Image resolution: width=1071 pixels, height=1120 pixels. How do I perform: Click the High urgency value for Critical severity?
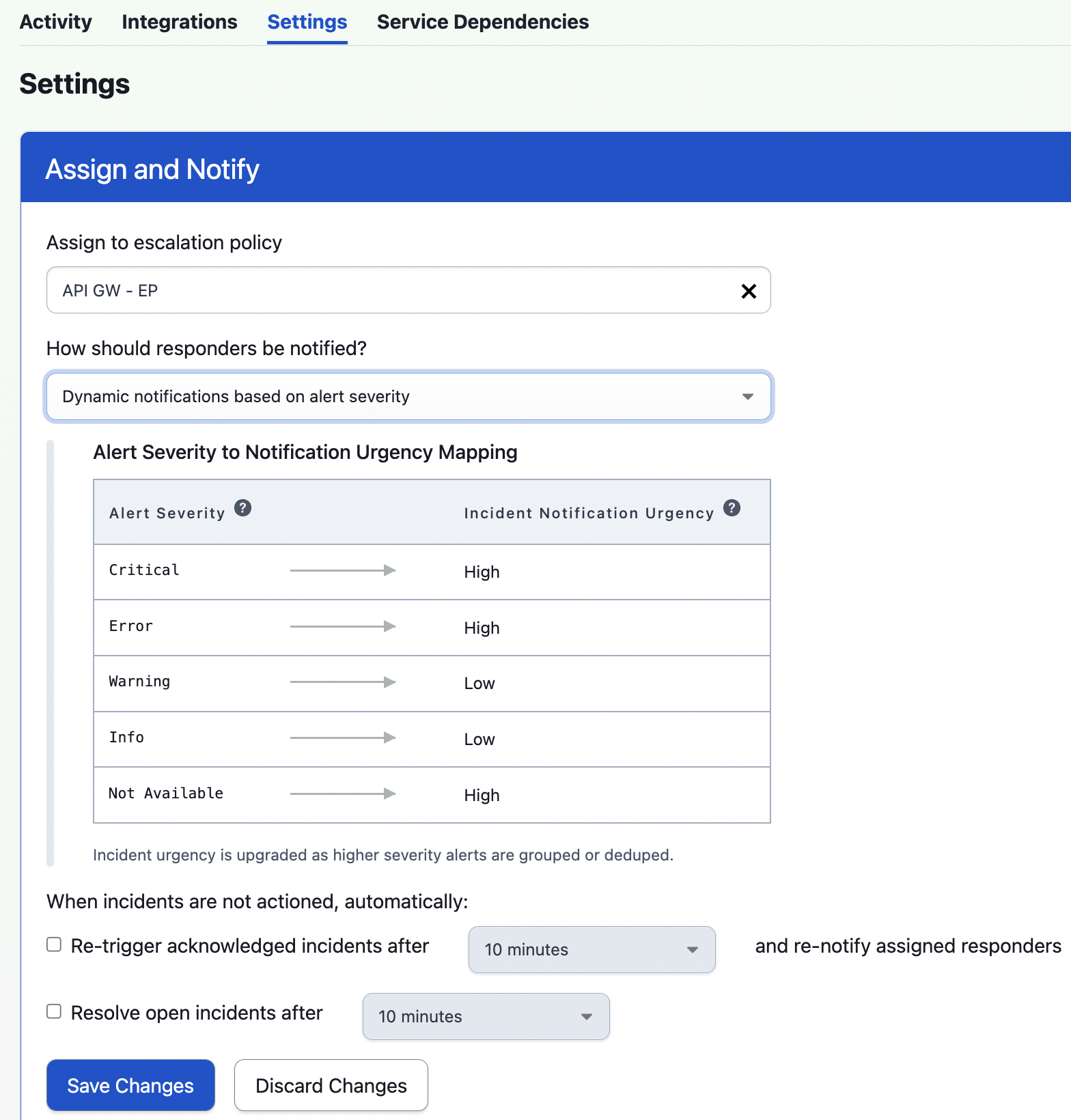coord(482,572)
